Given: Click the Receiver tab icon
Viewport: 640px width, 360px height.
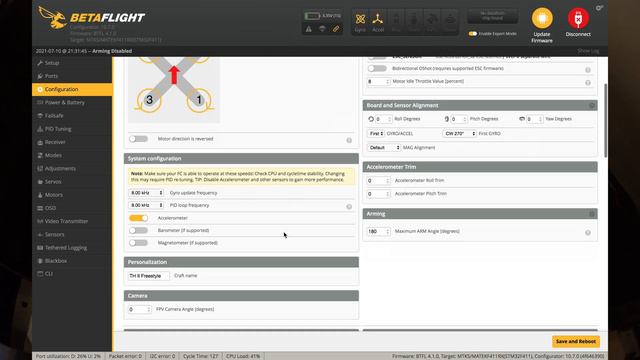Looking at the screenshot, I should pos(40,142).
